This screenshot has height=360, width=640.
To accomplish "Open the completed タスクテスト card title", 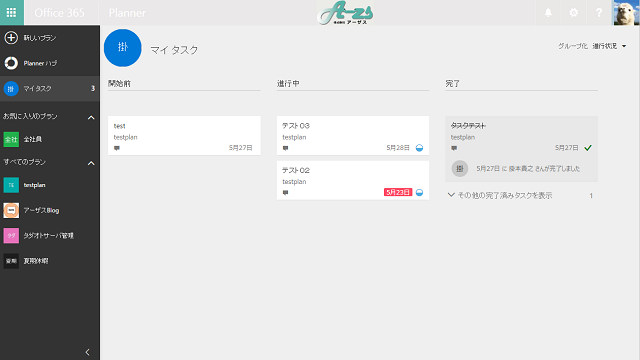I will 468,126.
